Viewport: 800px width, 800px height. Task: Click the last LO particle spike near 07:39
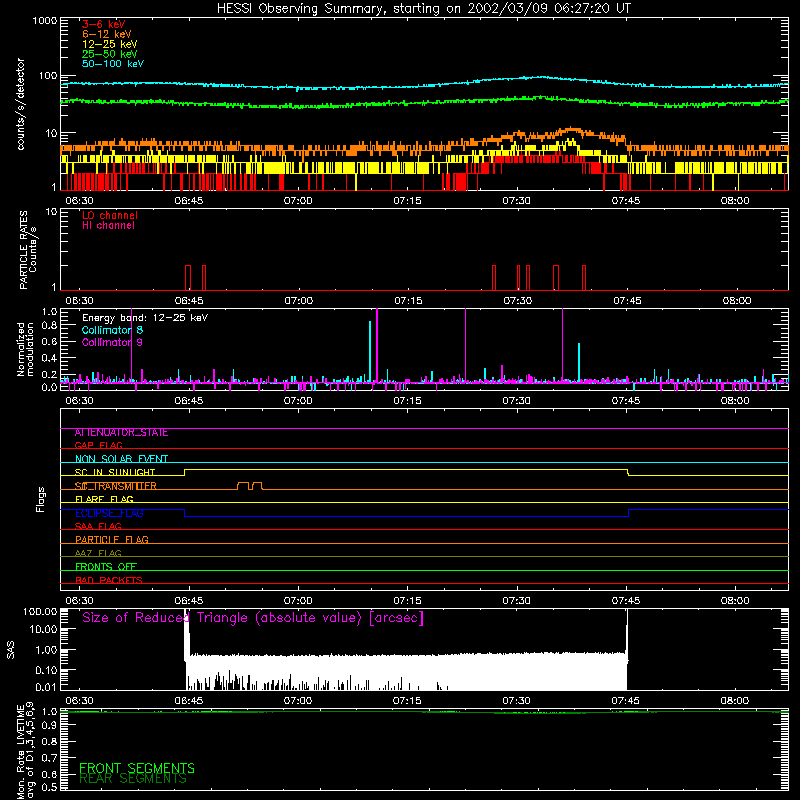[584, 278]
